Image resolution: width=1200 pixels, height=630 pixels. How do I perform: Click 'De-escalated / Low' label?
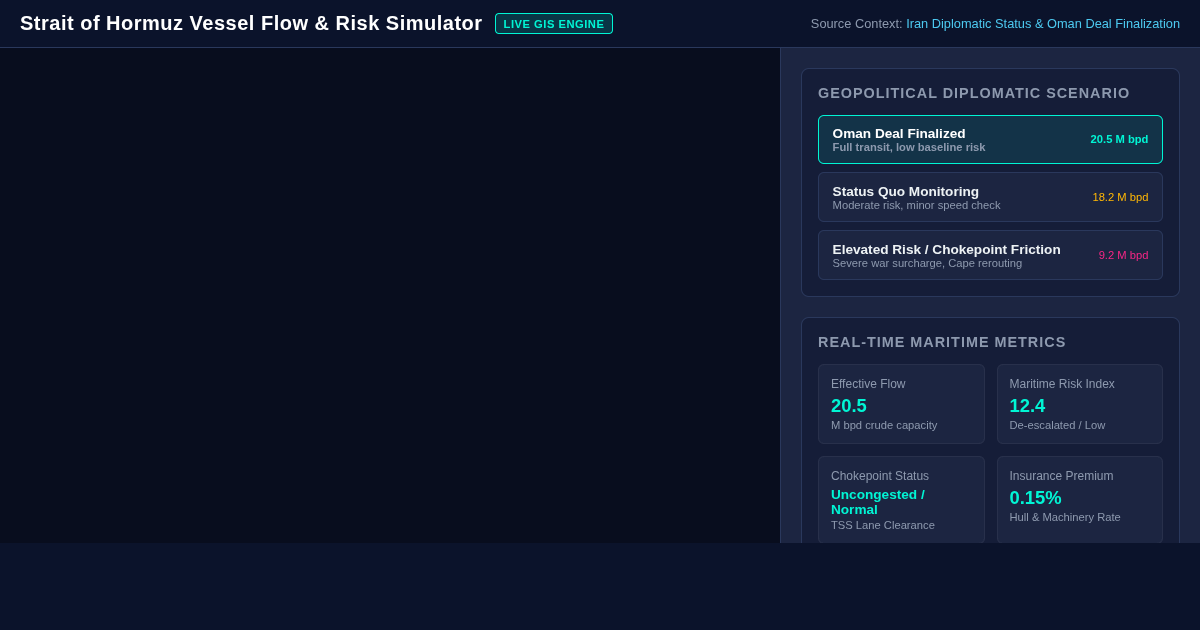pyautogui.click(x=1057, y=425)
